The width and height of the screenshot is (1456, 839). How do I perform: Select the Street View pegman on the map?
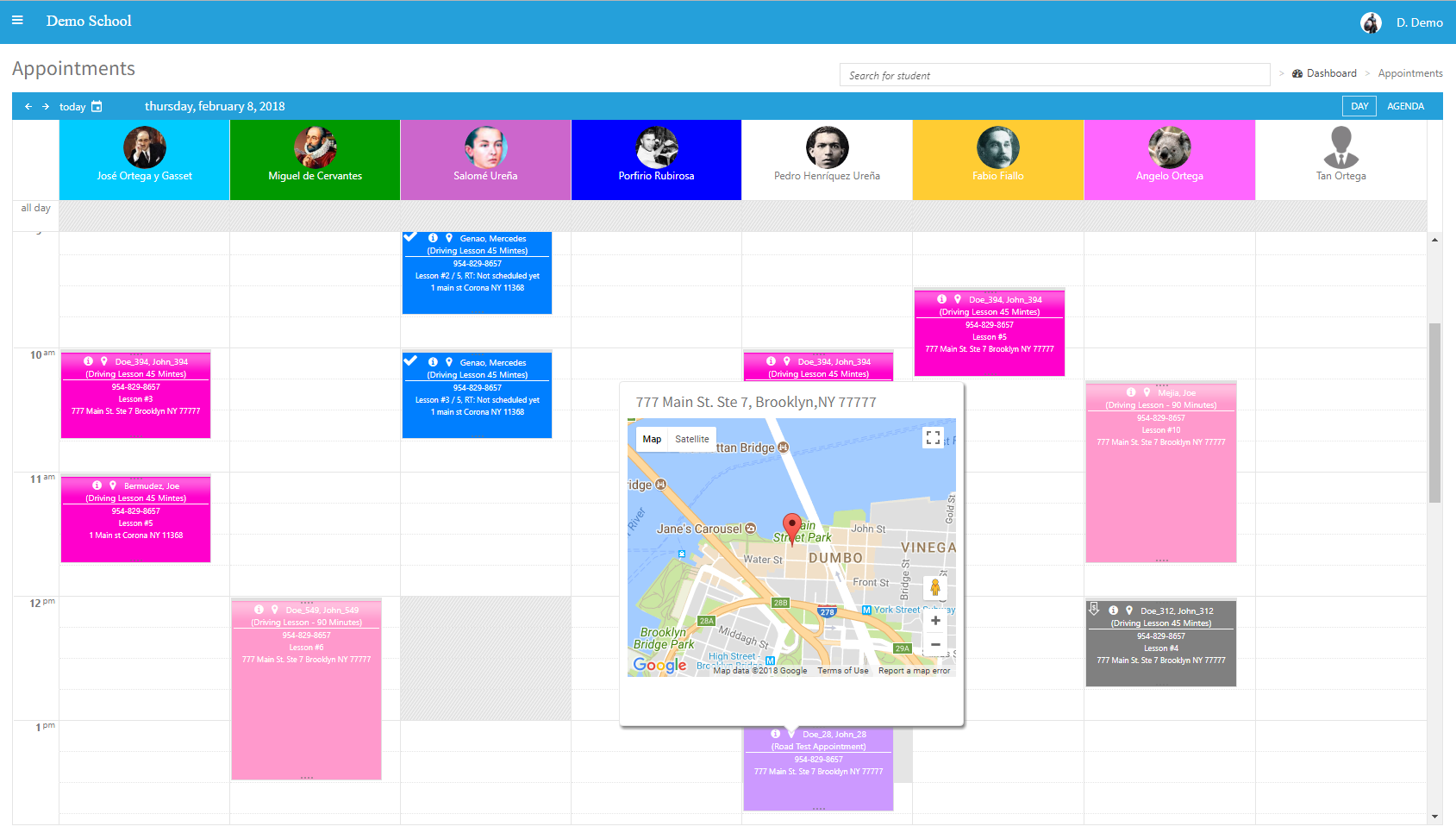click(x=935, y=588)
